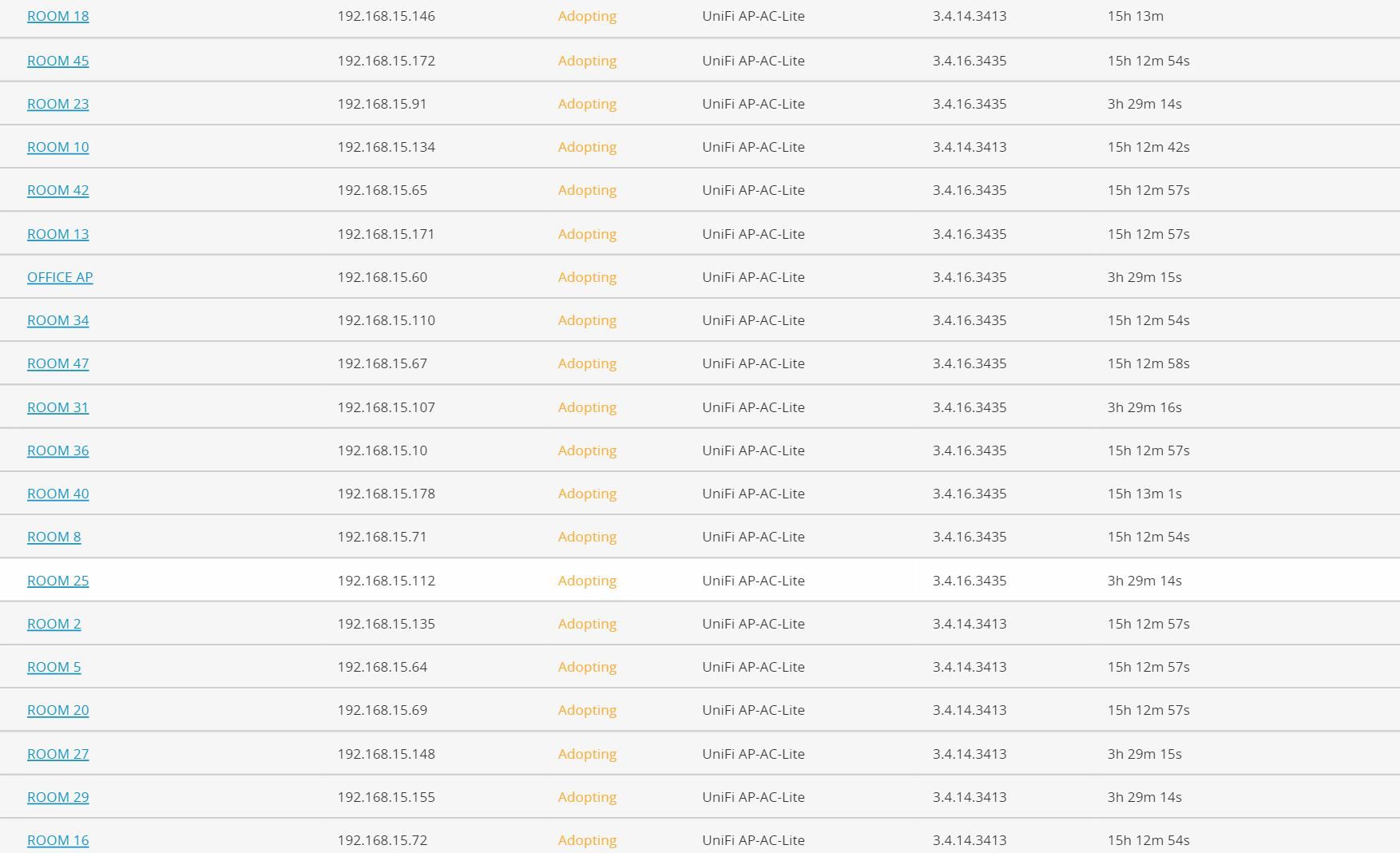
Task: Open the ROOM 16 device link
Action: click(x=58, y=840)
